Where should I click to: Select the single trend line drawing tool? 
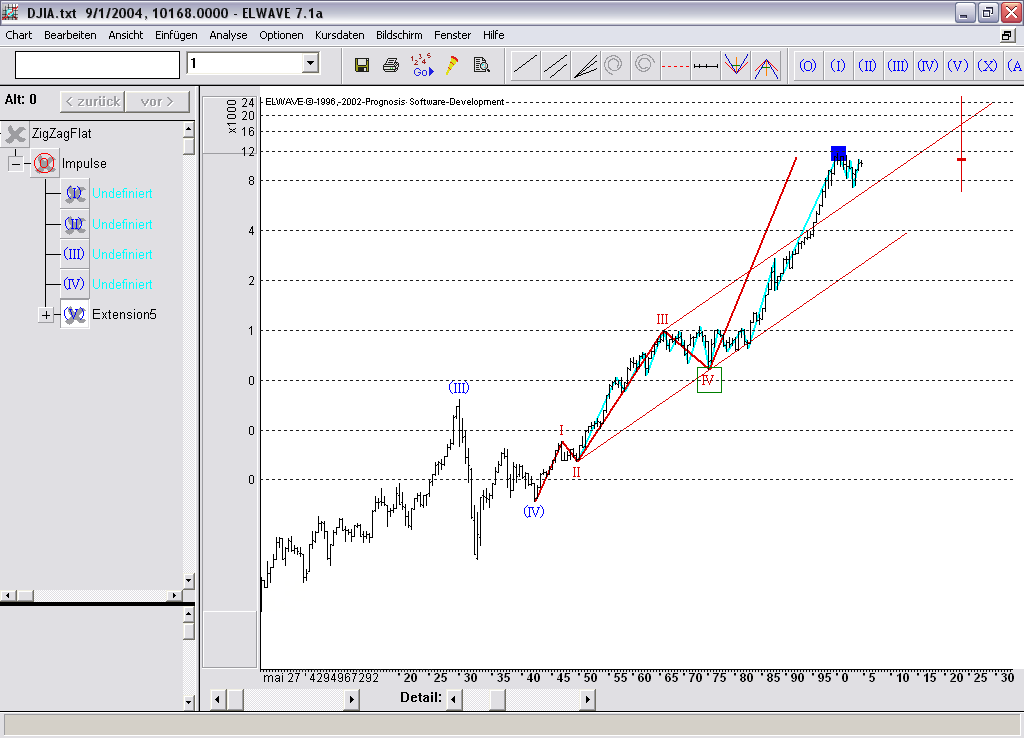point(525,65)
